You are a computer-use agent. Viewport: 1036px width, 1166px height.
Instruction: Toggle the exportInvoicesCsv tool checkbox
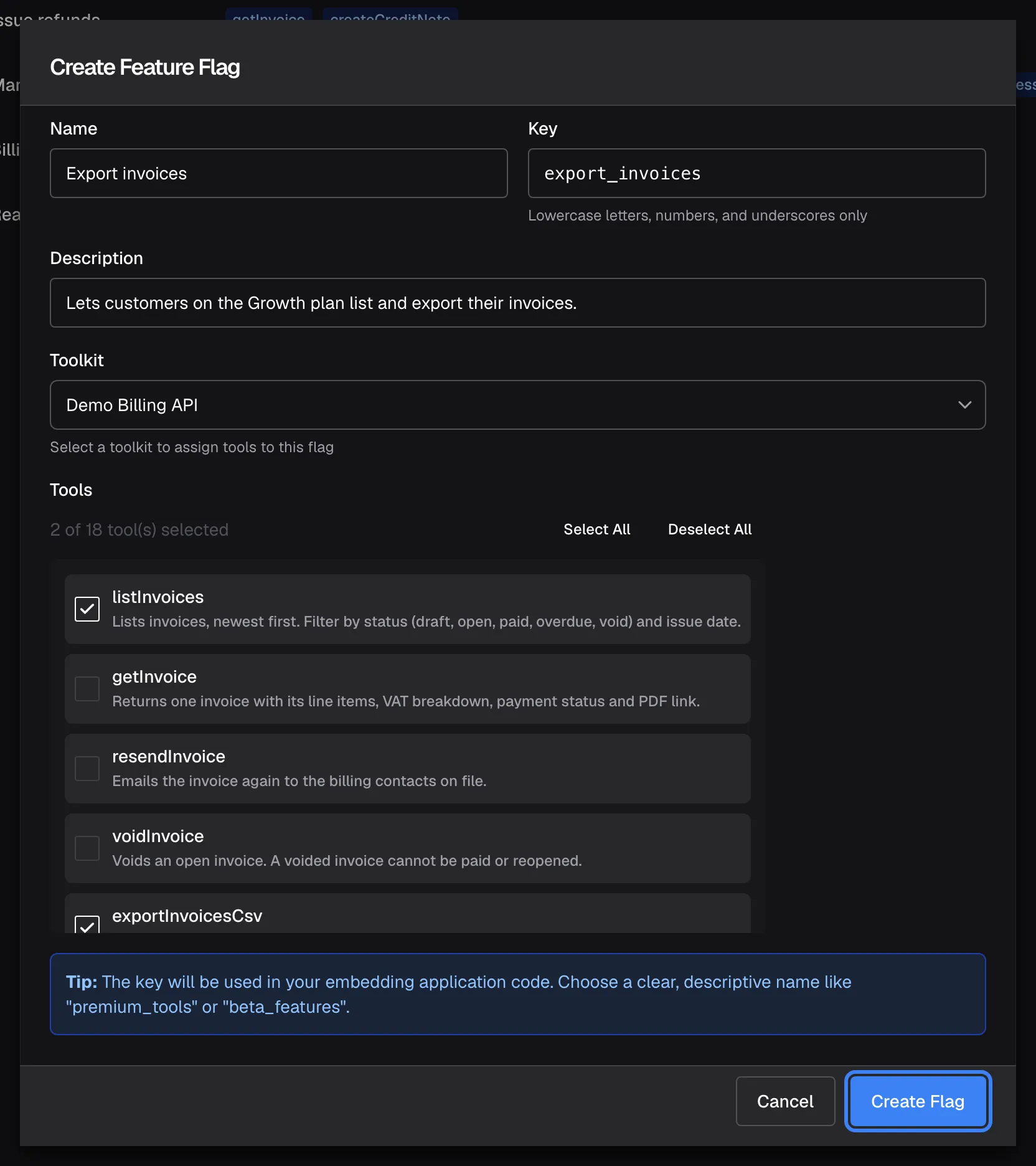click(x=87, y=924)
